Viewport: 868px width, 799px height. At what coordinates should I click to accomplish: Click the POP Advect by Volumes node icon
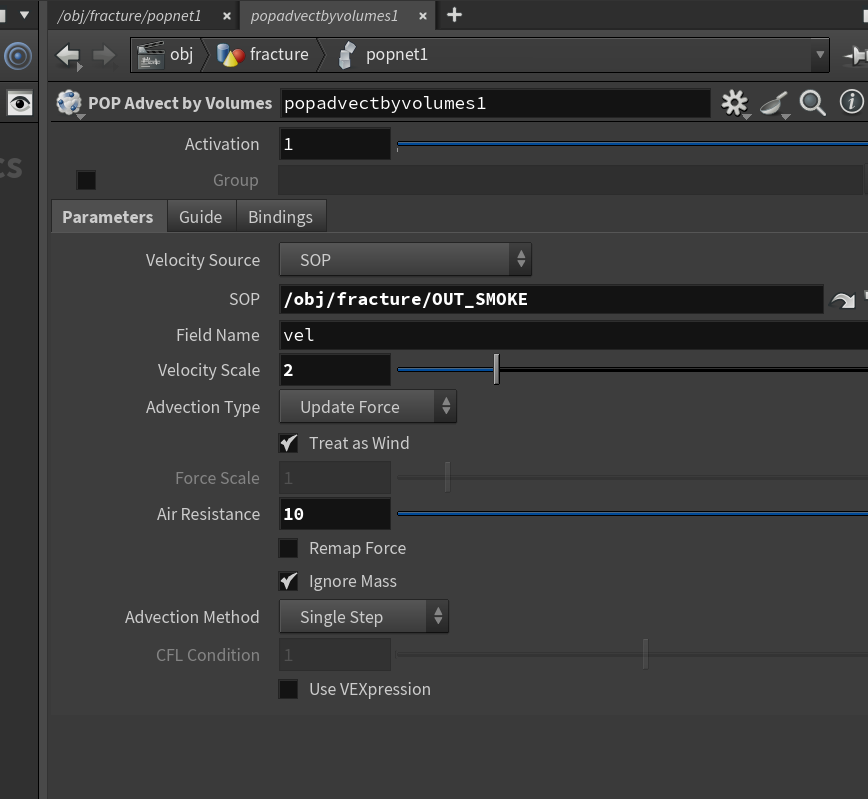[69, 103]
